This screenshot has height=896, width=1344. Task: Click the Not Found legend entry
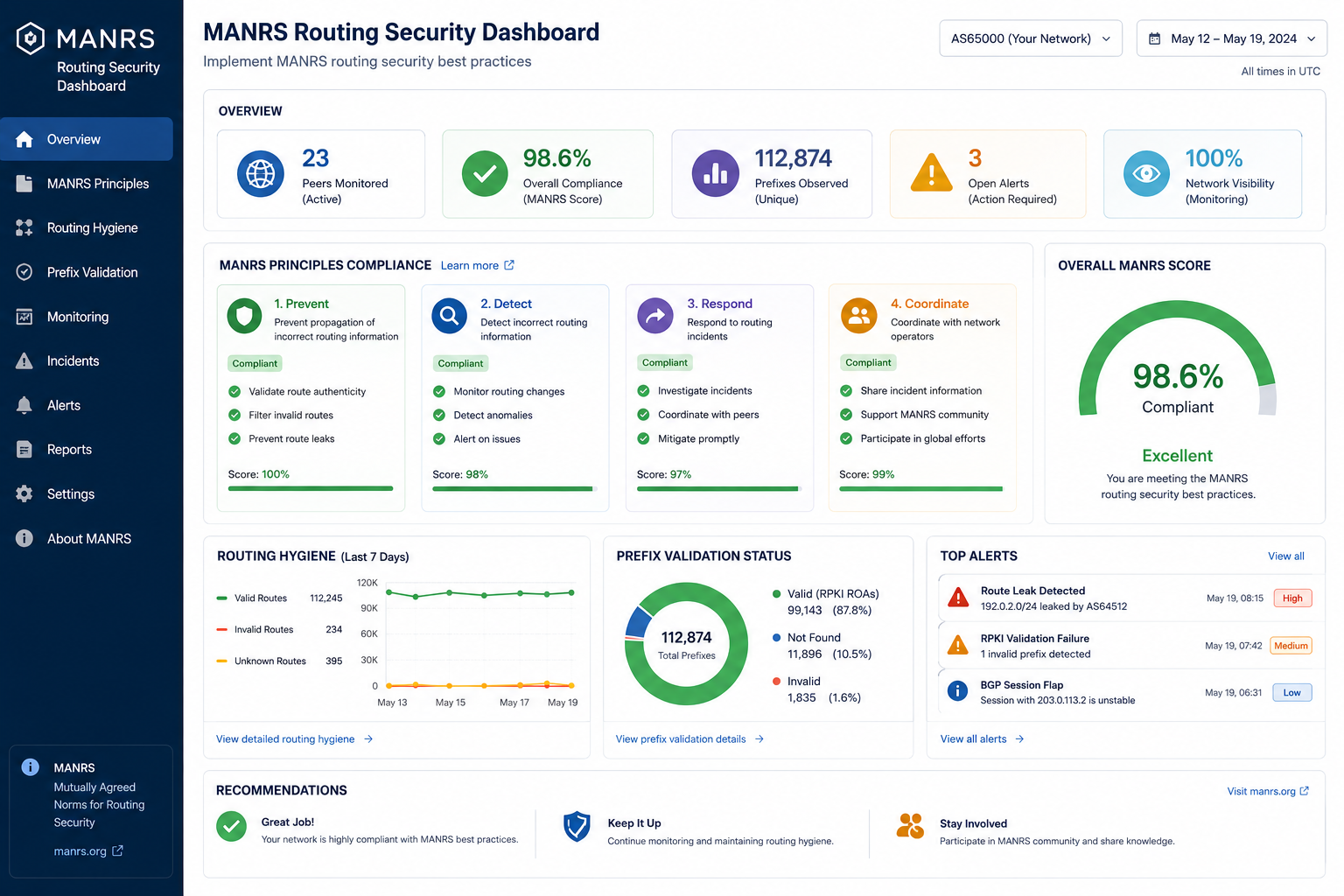822,646
